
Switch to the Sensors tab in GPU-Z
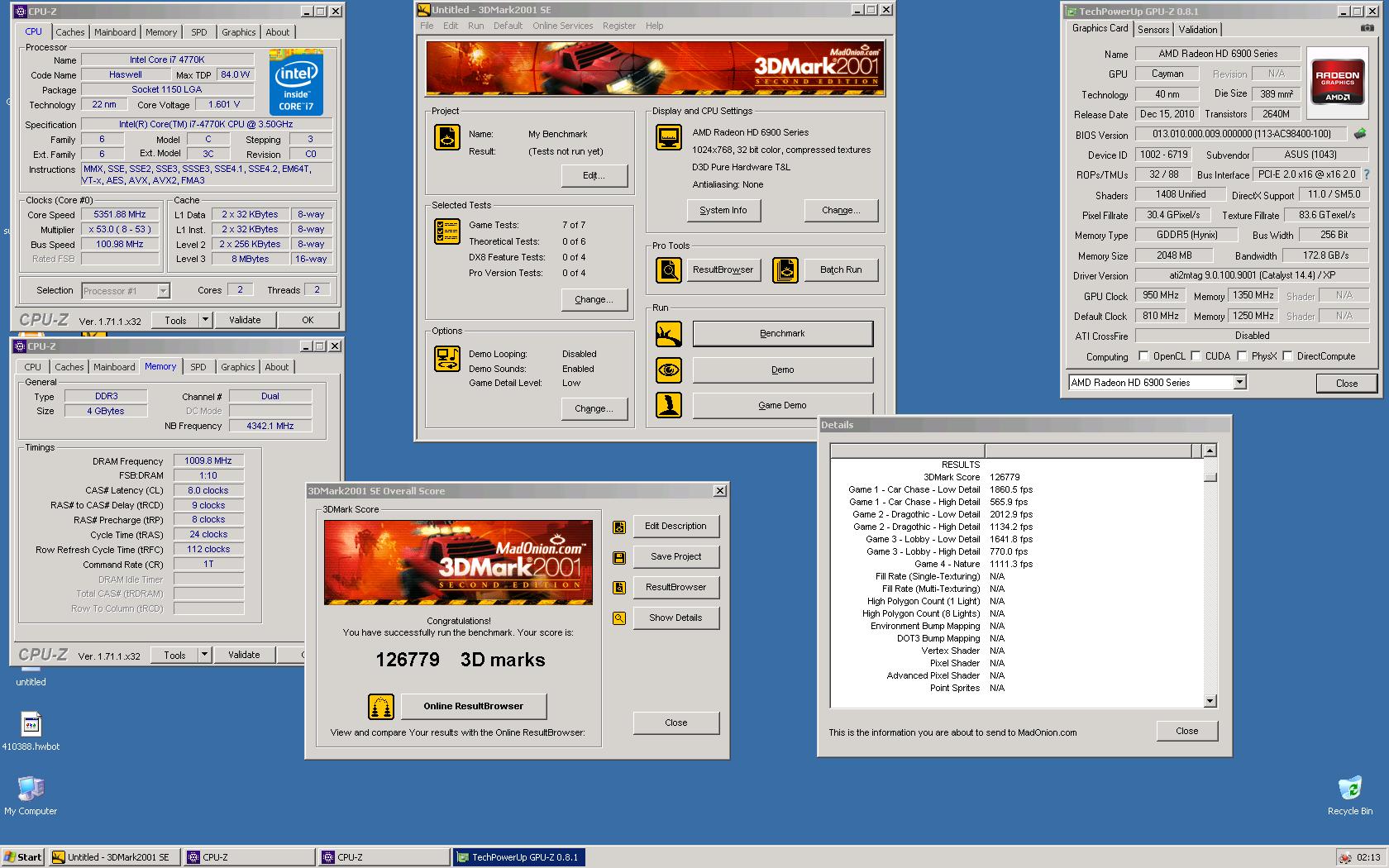coord(1153,30)
